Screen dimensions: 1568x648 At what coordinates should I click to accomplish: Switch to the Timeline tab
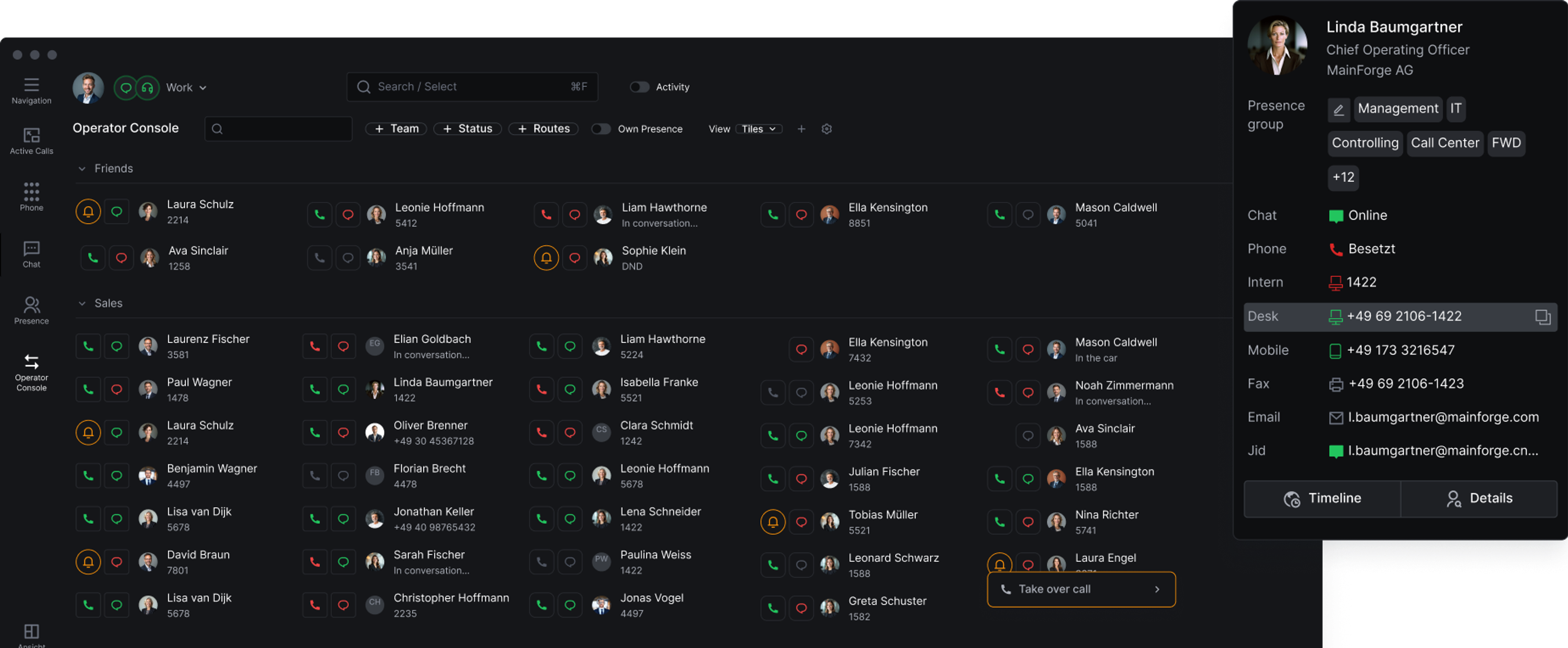coord(1322,498)
